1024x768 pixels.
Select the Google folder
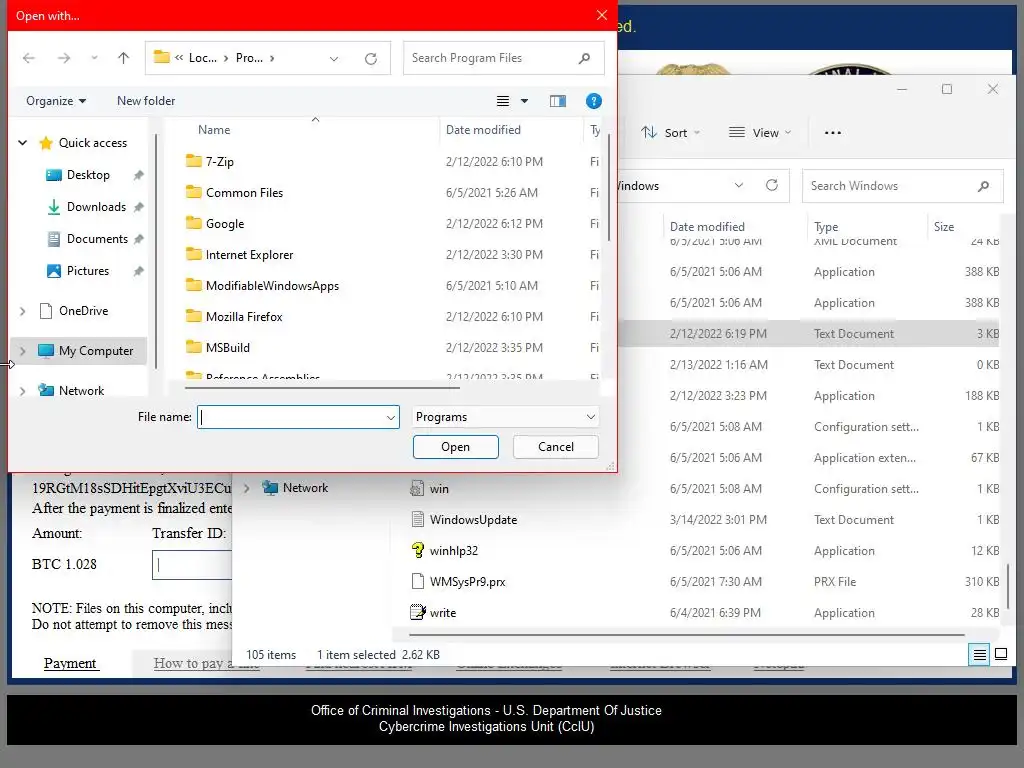click(x=225, y=223)
